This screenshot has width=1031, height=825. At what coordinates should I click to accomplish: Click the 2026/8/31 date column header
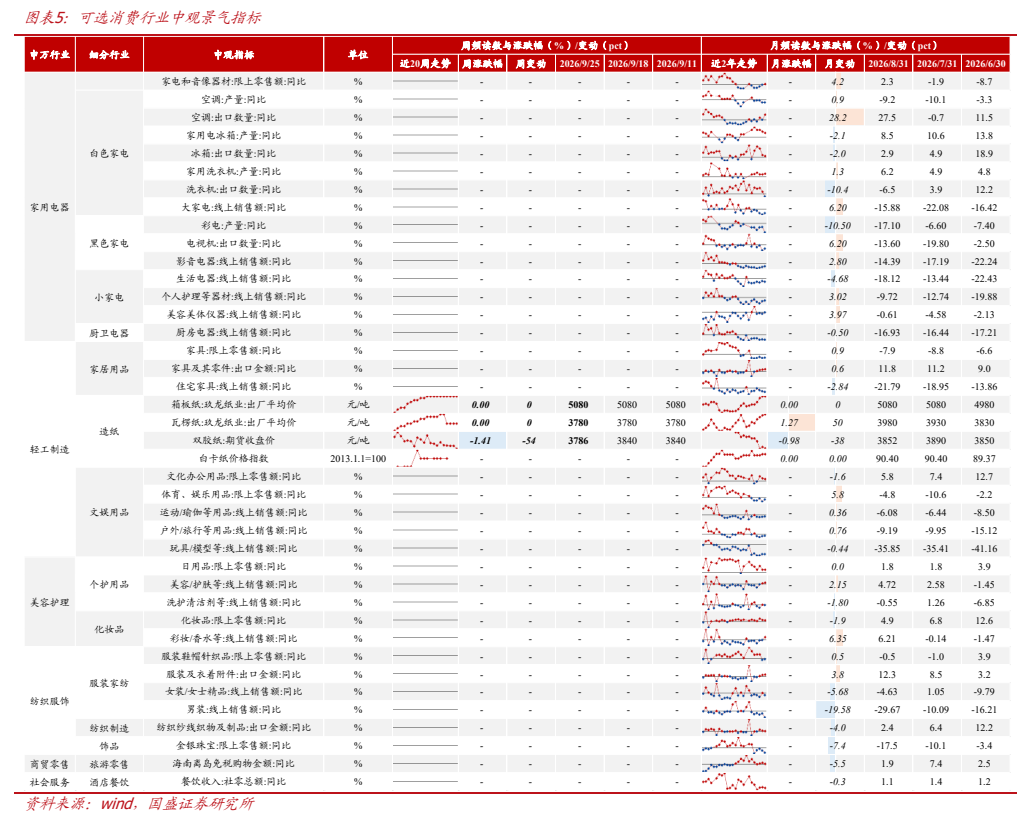(887, 64)
